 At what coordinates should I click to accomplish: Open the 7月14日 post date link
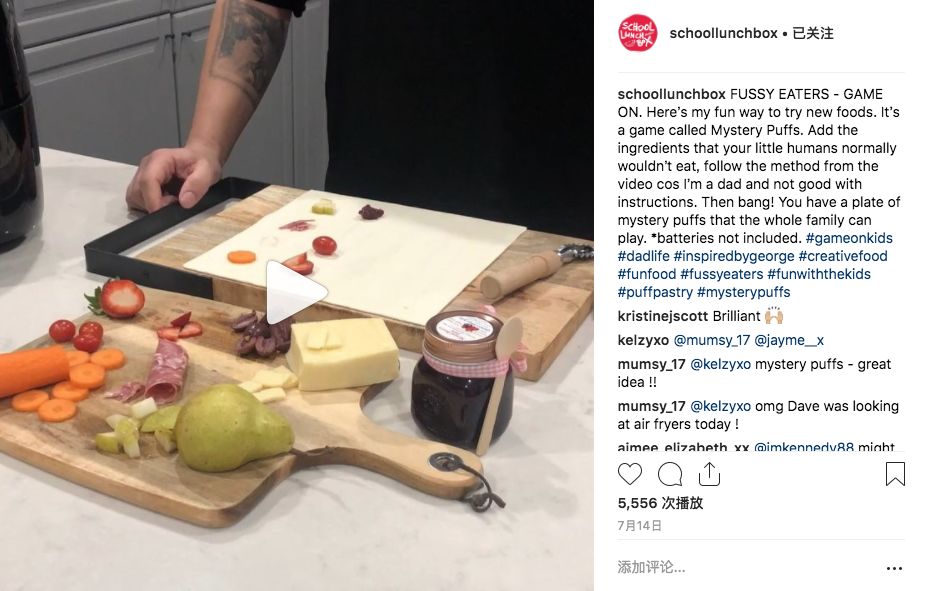pyautogui.click(x=639, y=526)
